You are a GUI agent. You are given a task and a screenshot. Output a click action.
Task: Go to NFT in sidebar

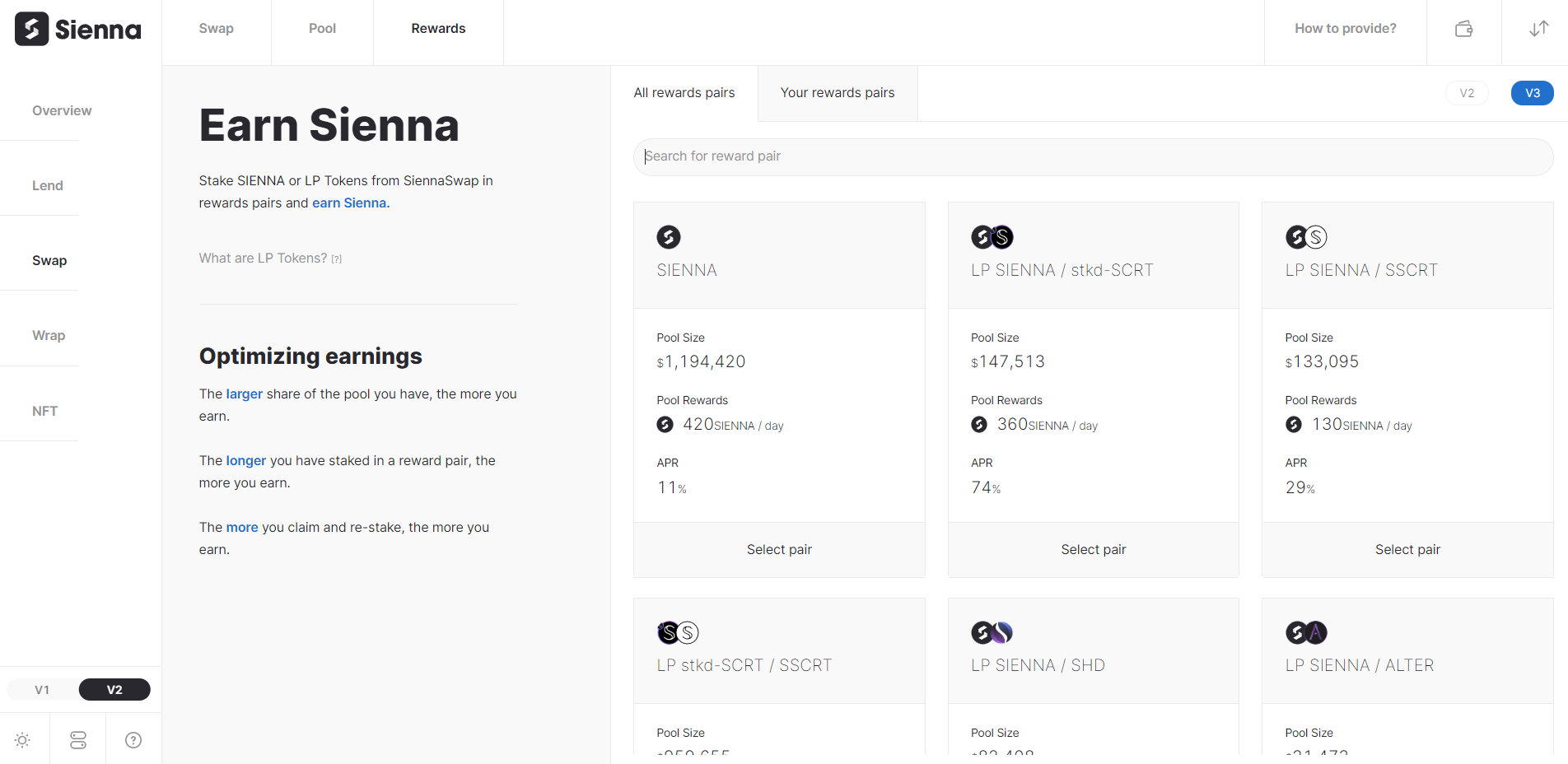(45, 411)
